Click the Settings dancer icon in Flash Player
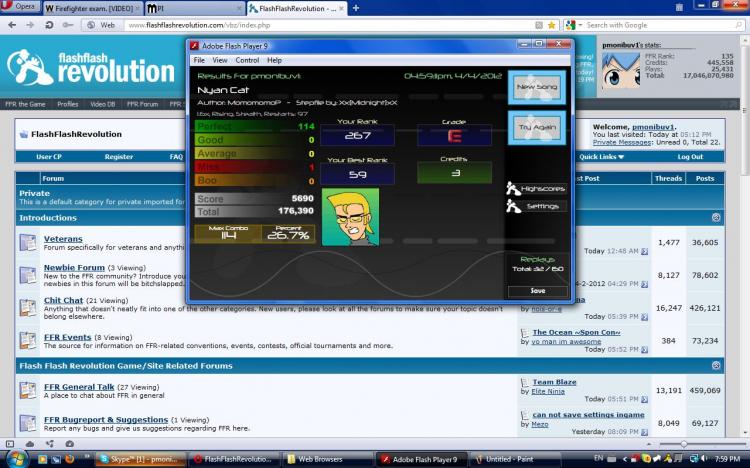 (x=513, y=206)
